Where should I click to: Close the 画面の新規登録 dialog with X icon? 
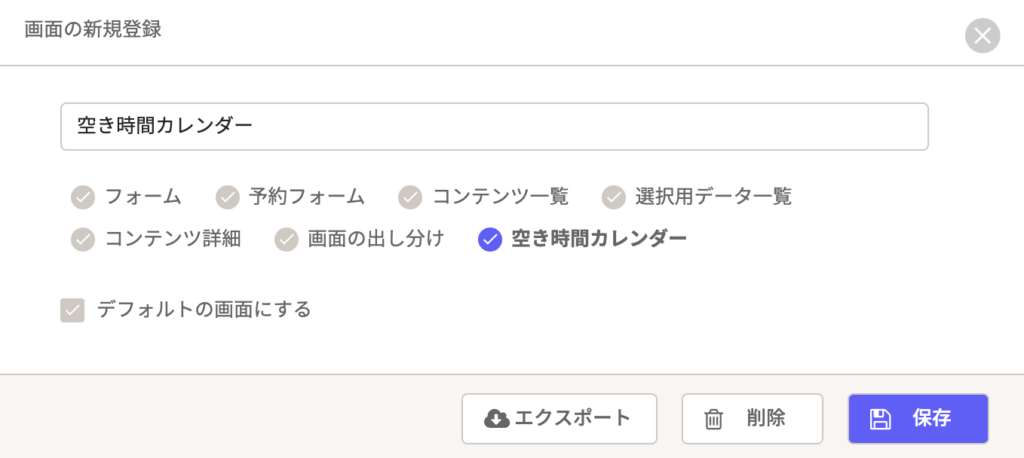click(x=982, y=36)
